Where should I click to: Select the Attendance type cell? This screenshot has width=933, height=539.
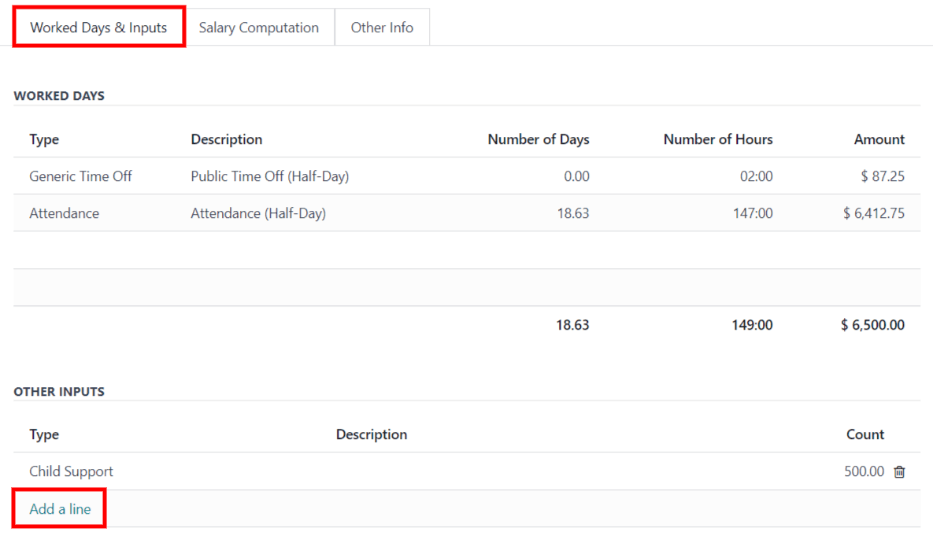64,213
